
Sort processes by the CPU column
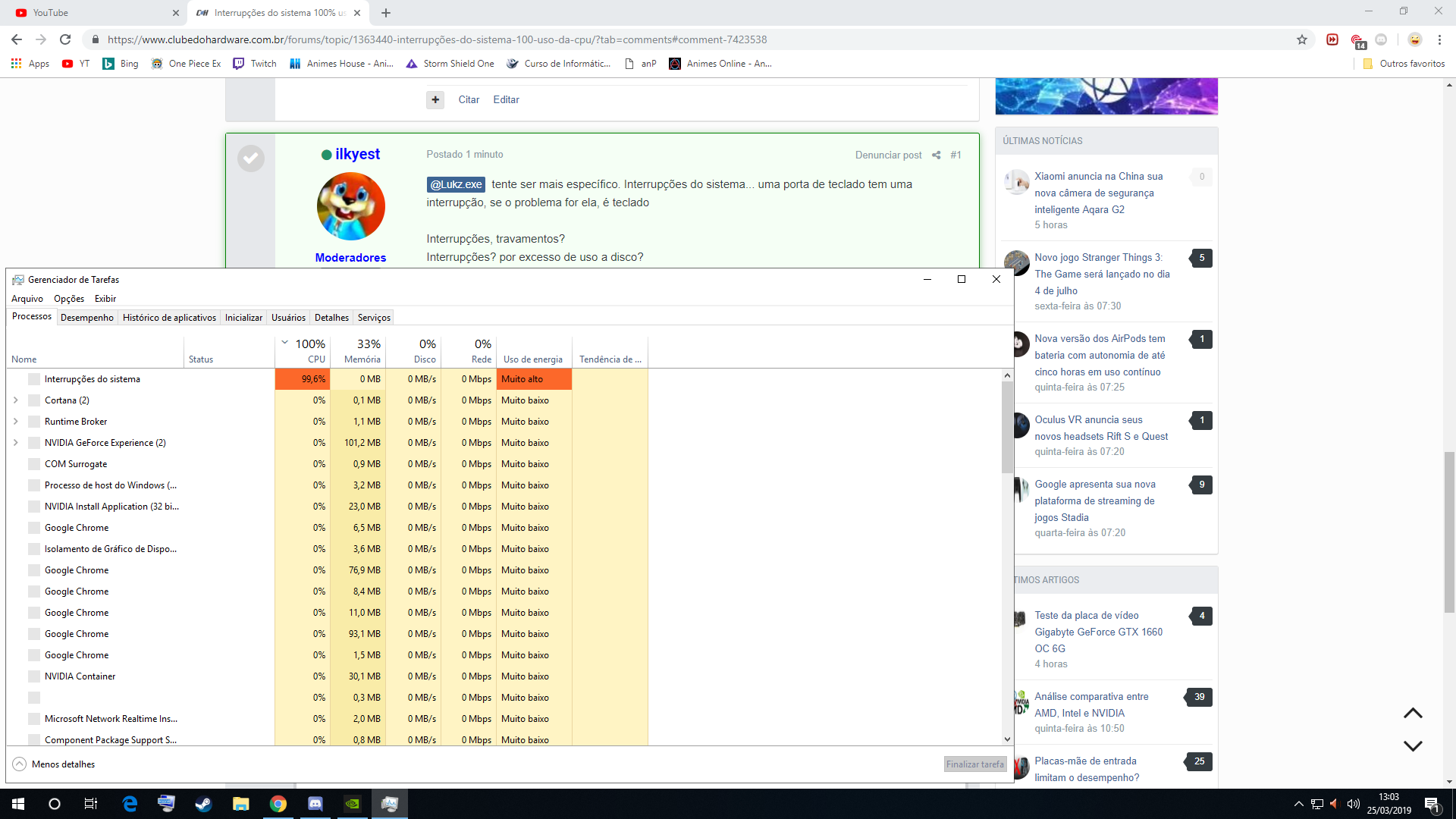point(304,351)
